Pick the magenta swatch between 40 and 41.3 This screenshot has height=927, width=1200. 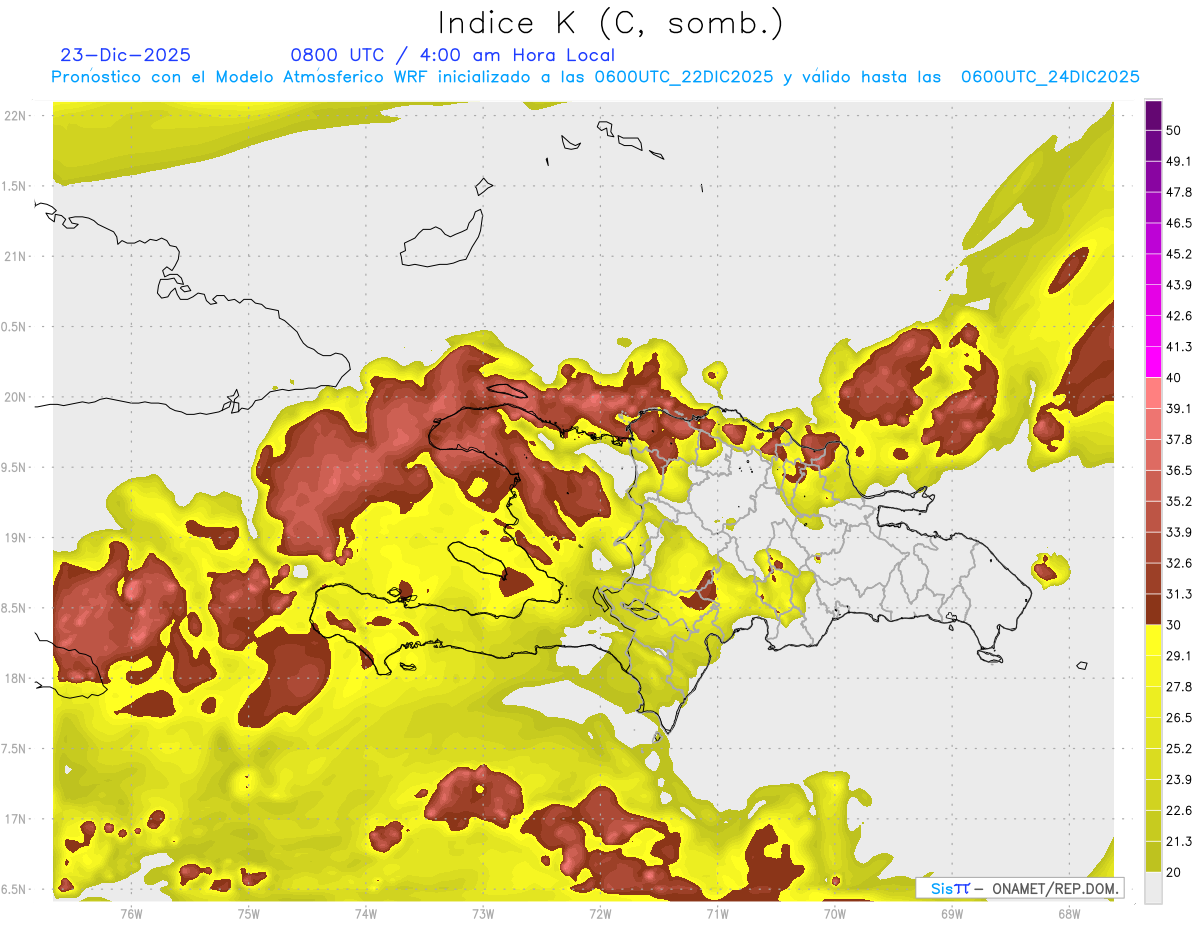pos(1153,362)
